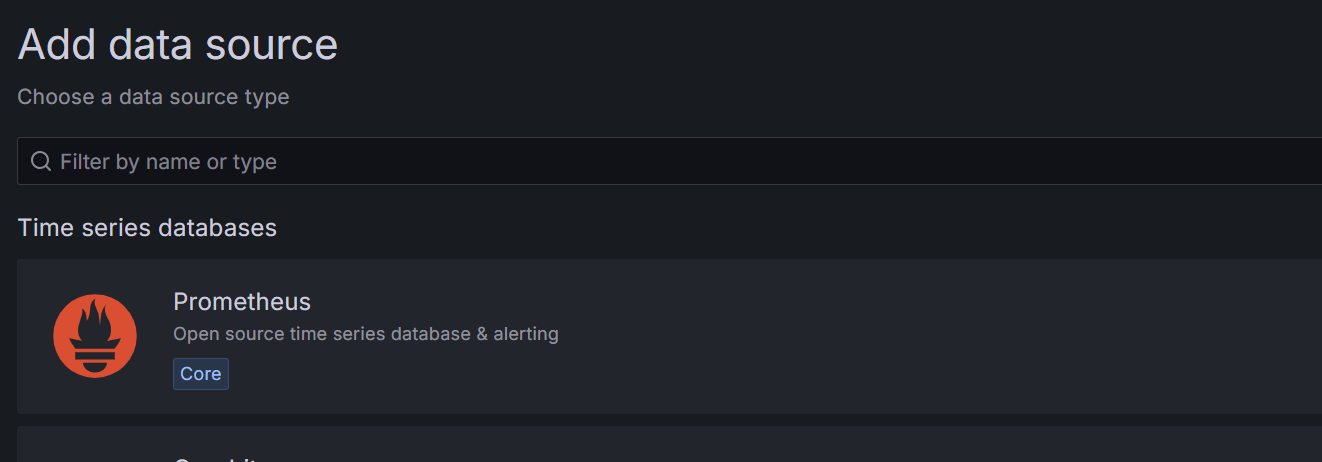This screenshot has height=462, width=1322.
Task: Click Prometheus card's left edge beside logo
Action: tap(30, 336)
